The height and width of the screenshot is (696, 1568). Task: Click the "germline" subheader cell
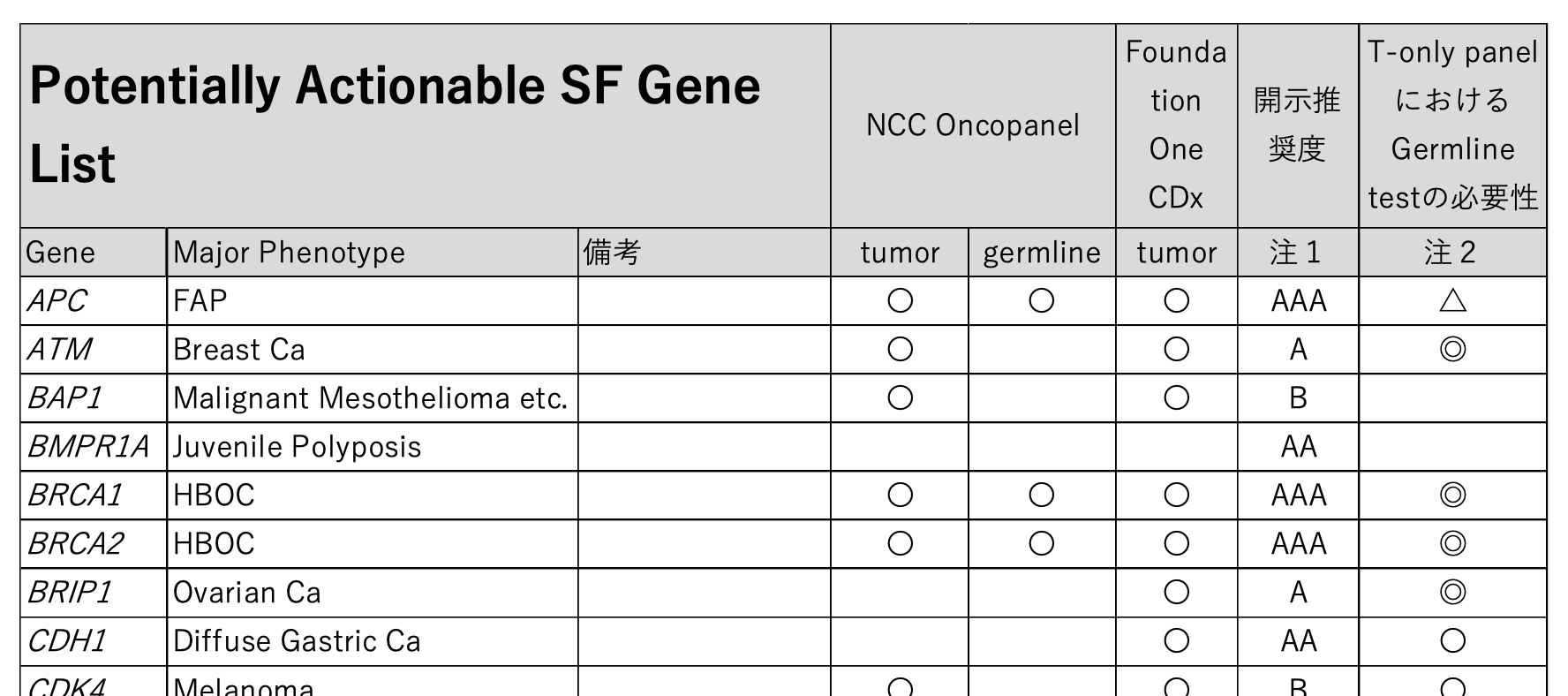[1042, 253]
